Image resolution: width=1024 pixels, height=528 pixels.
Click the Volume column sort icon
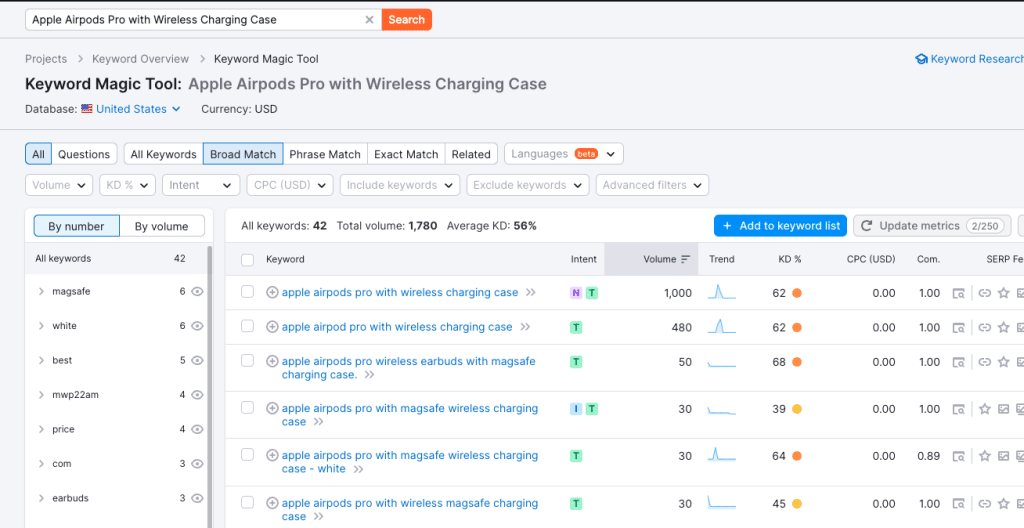[685, 259]
